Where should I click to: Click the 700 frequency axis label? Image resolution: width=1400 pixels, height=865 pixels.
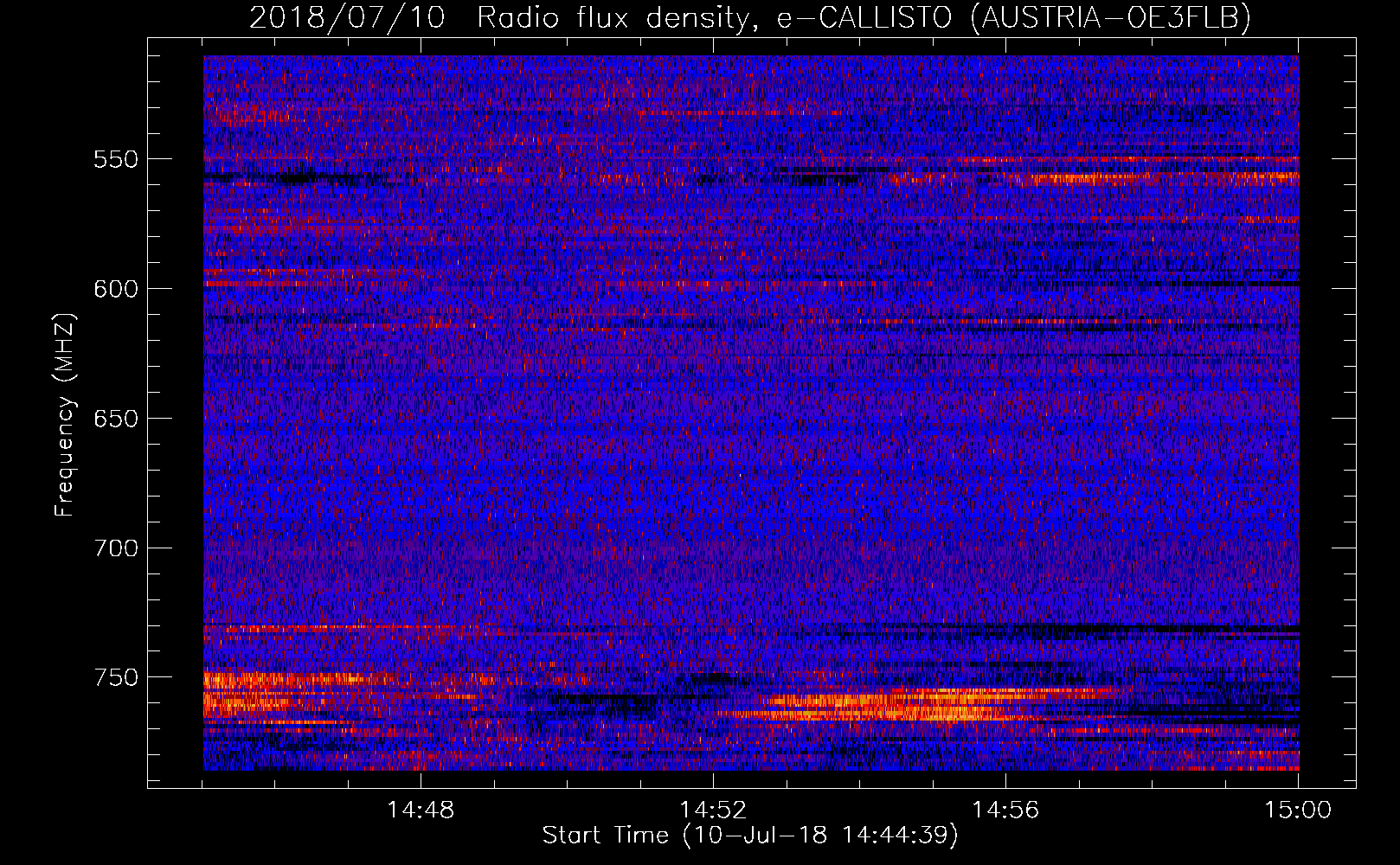click(116, 548)
